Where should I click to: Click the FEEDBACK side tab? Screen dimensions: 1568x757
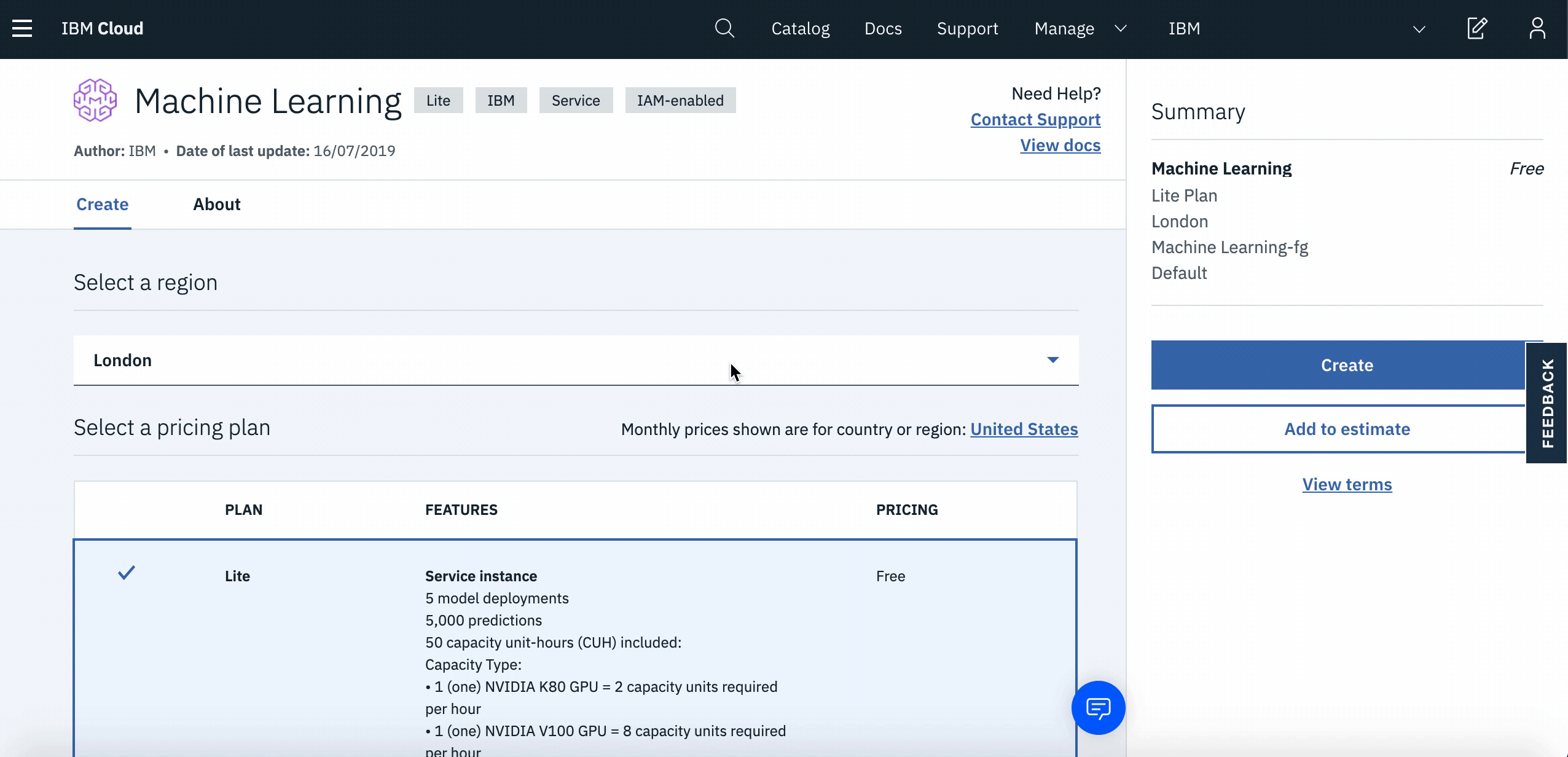(x=1547, y=403)
